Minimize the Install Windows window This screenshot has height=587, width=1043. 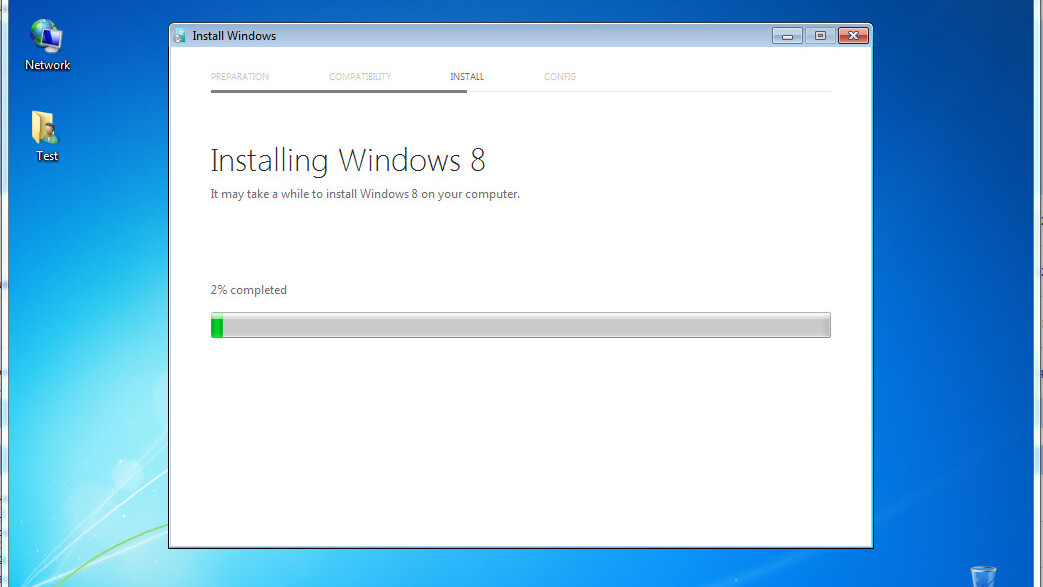pyautogui.click(x=787, y=36)
